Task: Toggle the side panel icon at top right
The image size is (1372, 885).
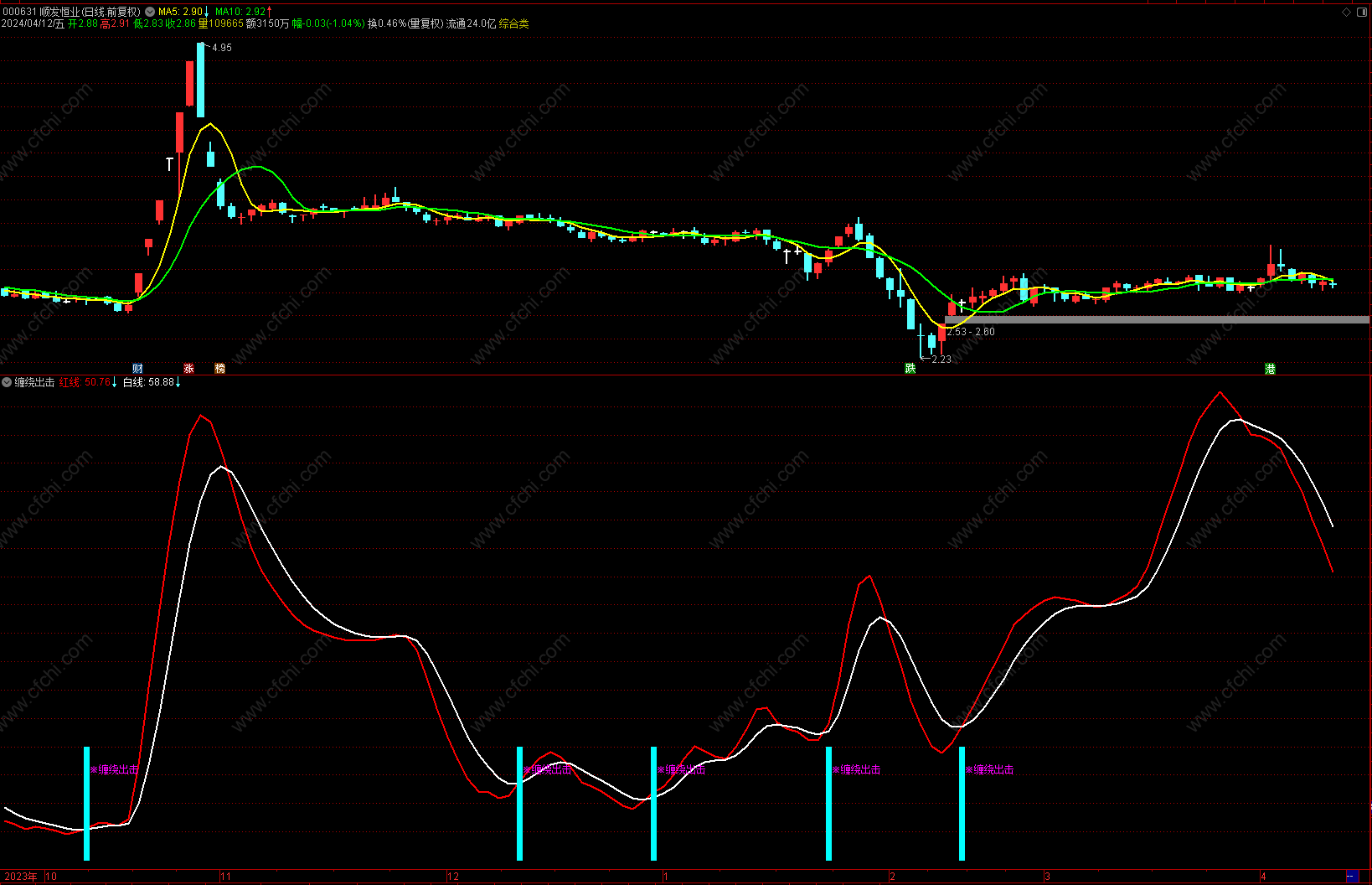Action: (x=1363, y=12)
